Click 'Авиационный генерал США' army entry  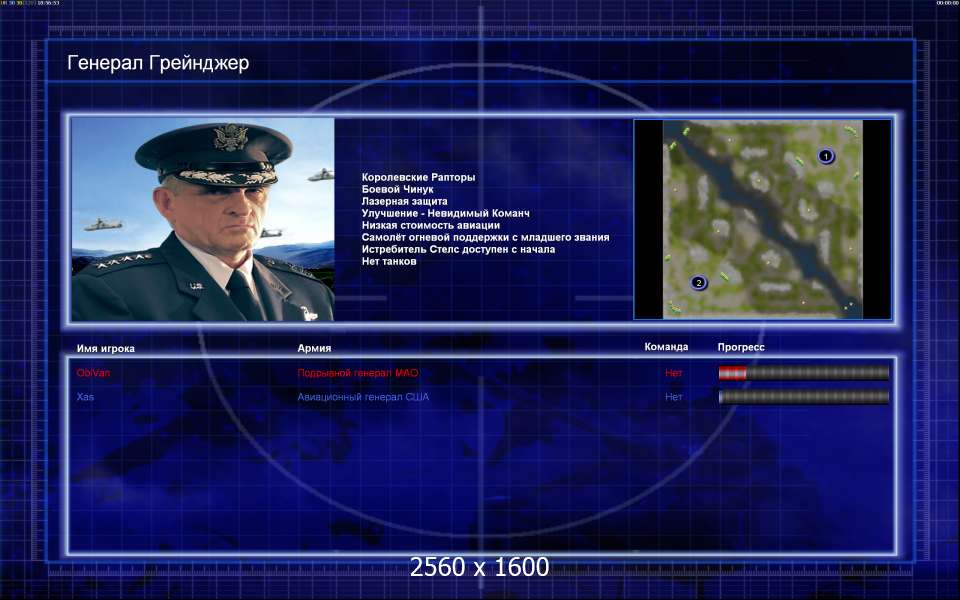point(363,396)
